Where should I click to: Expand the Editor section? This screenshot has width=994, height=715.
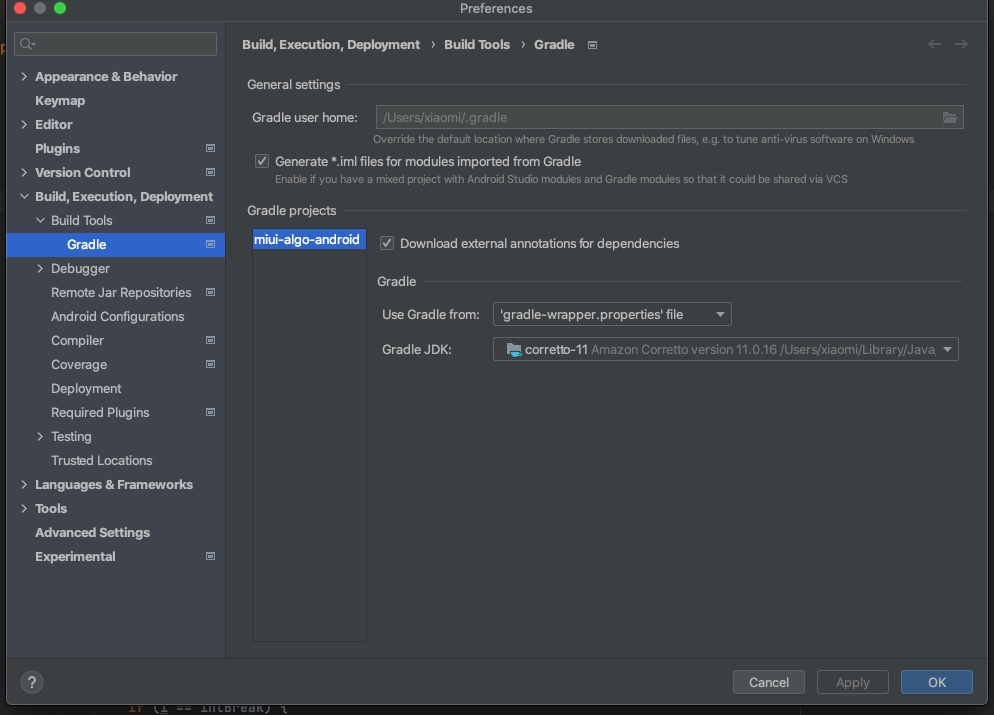tap(24, 125)
